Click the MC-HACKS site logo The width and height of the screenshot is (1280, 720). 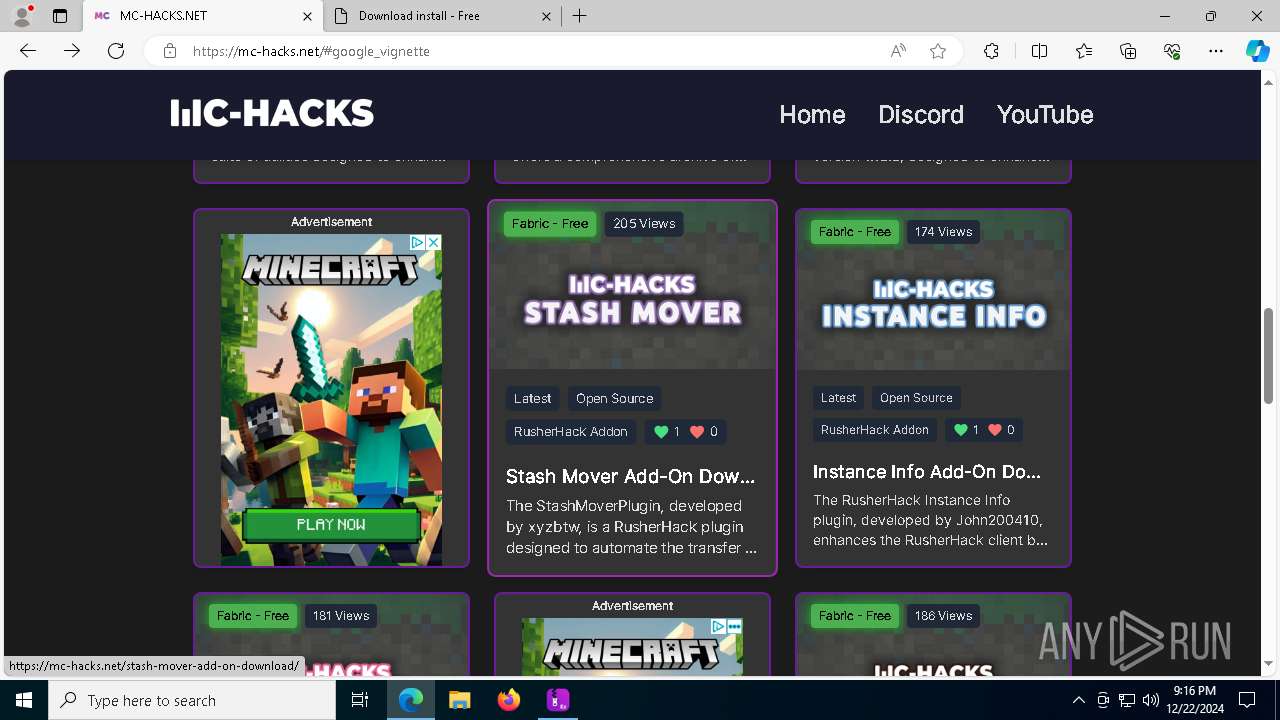272,113
